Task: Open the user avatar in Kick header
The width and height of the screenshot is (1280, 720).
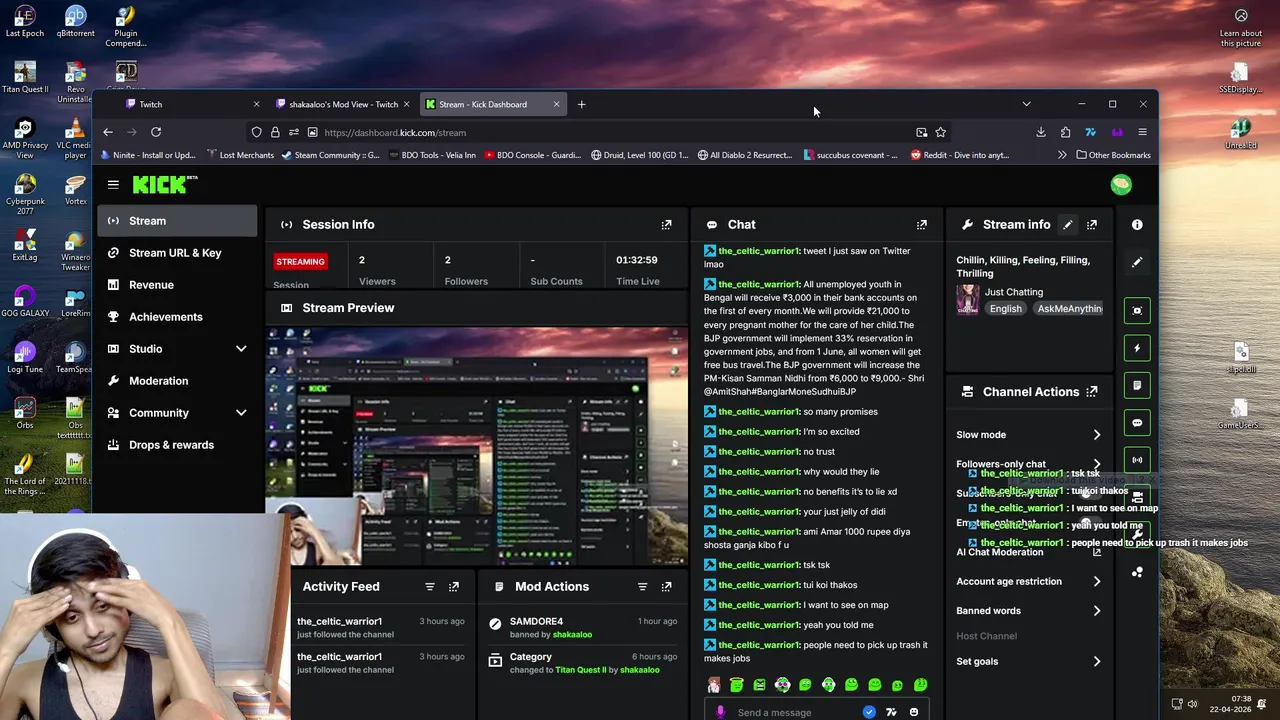Action: [1121, 185]
